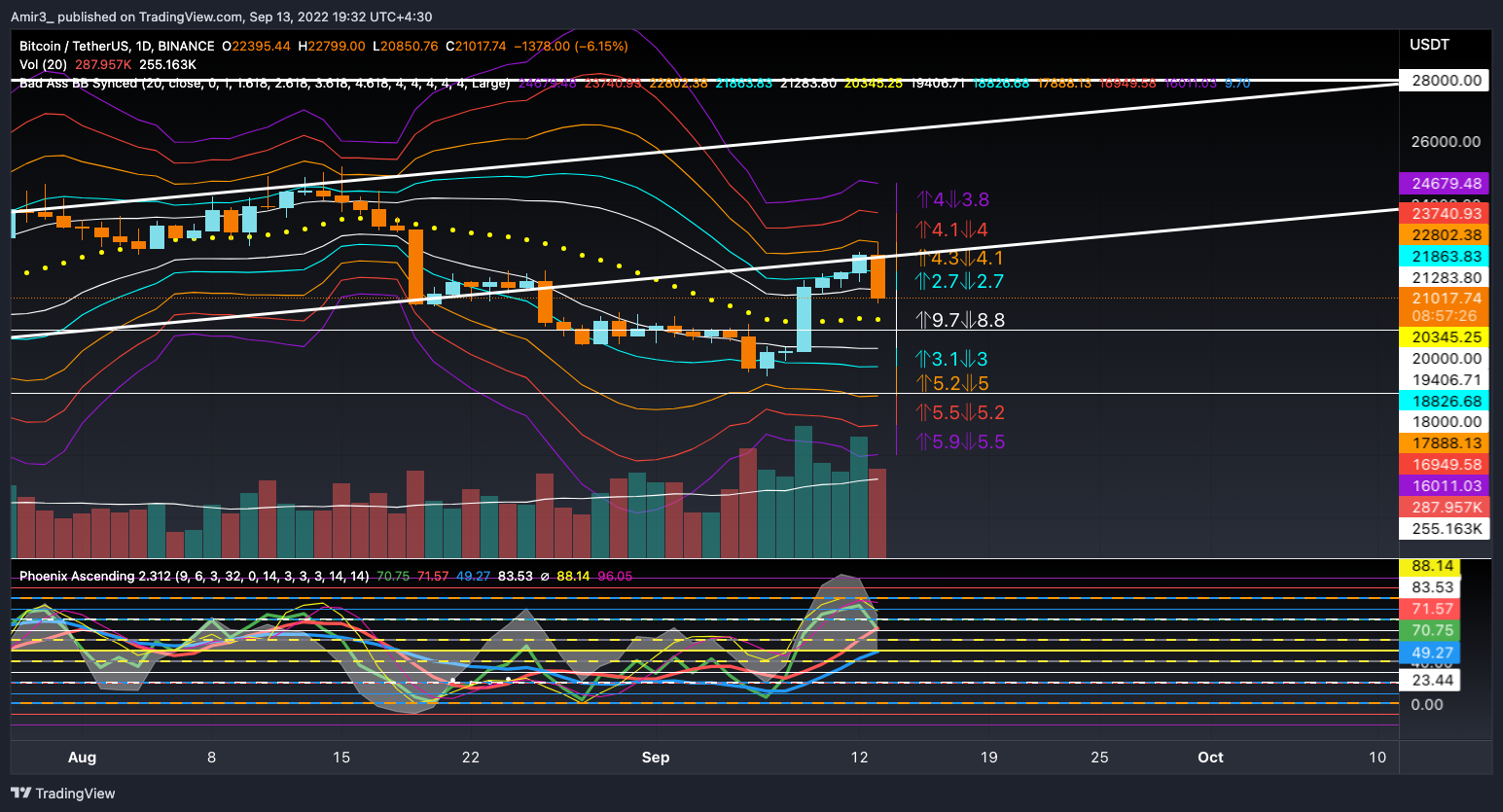Viewport: 1503px width, 812px height.
Task: Click the Sep date label
Action: (656, 758)
